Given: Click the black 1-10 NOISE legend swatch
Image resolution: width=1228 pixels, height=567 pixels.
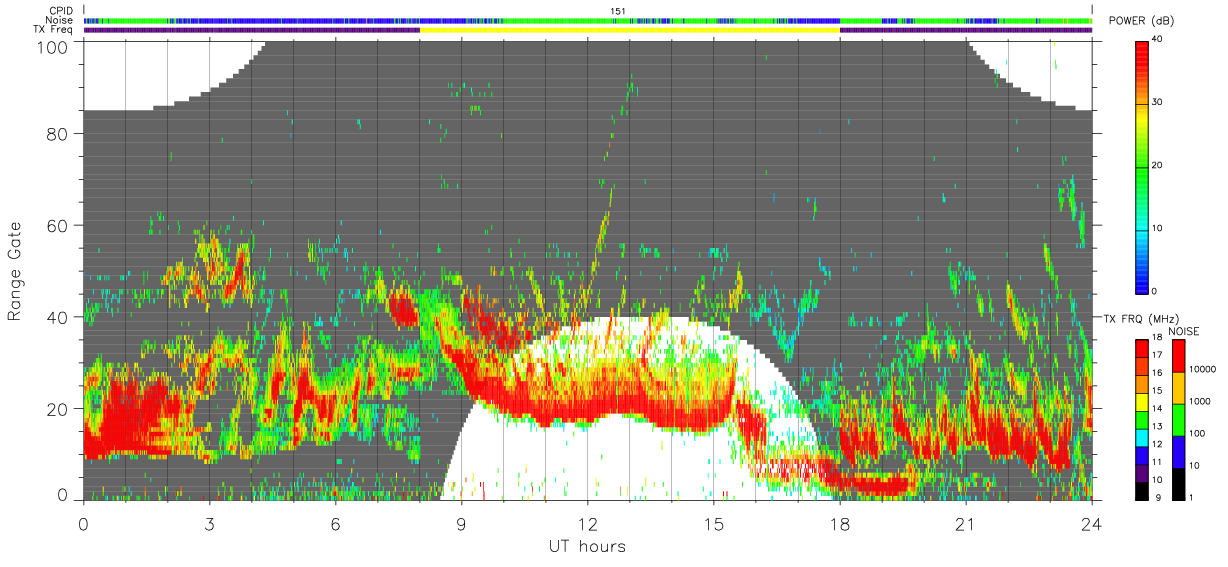Looking at the screenshot, I should [1177, 483].
